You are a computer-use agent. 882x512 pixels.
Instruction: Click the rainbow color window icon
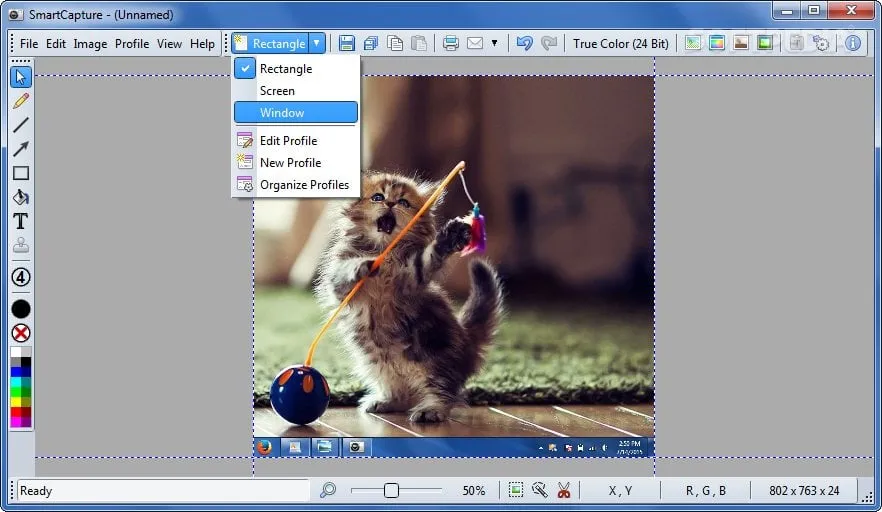click(x=717, y=43)
